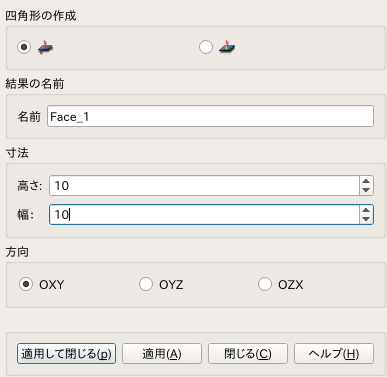Click the 名前 field containing Face_1
The height and width of the screenshot is (377, 387).
(x=210, y=116)
